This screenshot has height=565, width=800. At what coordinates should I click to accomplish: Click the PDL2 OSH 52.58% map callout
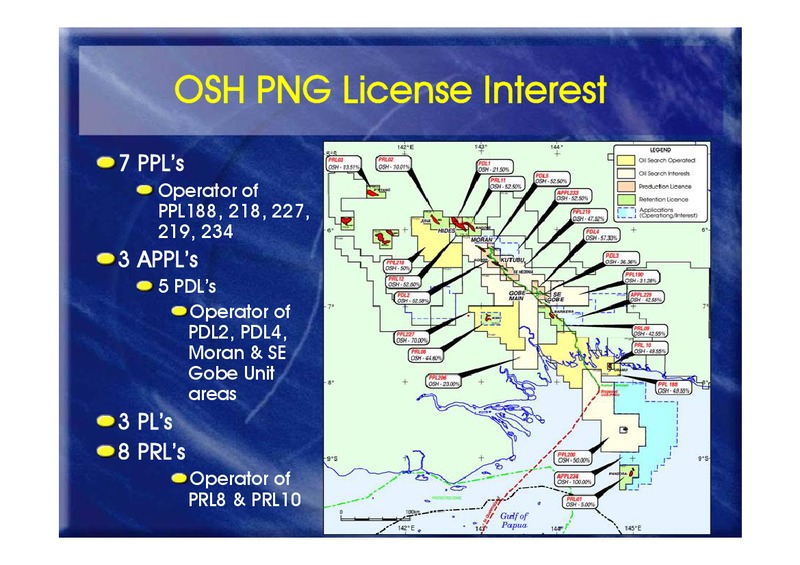coord(413,298)
